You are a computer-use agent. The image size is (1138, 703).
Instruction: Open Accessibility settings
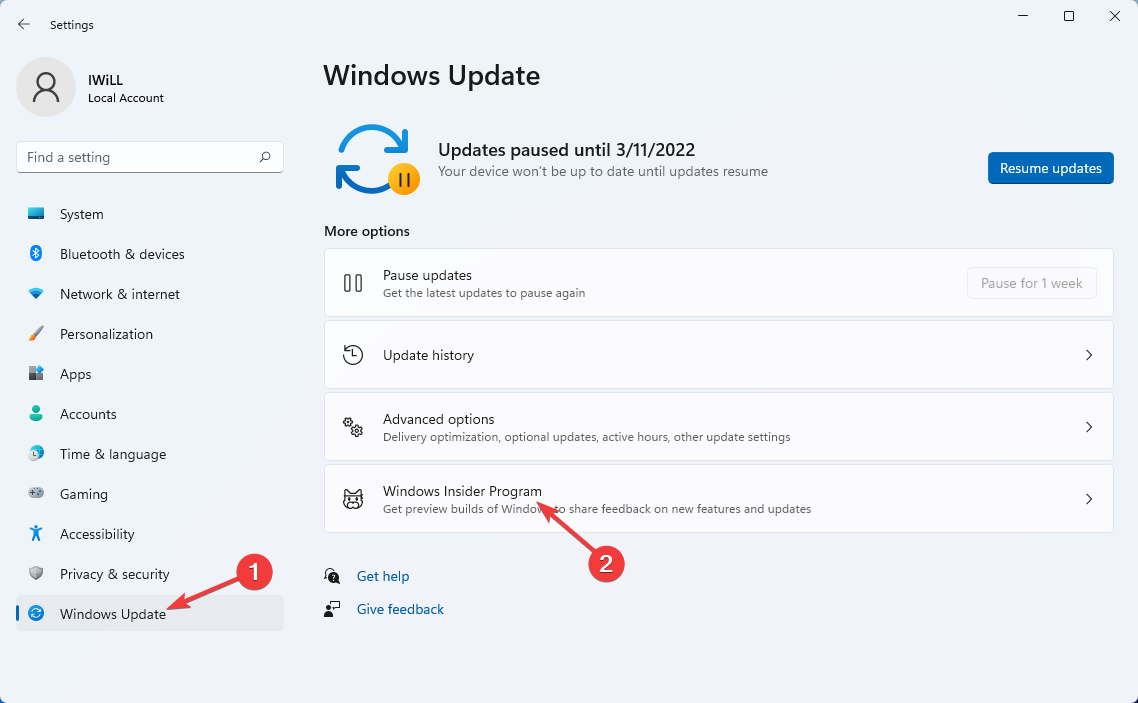point(150,533)
